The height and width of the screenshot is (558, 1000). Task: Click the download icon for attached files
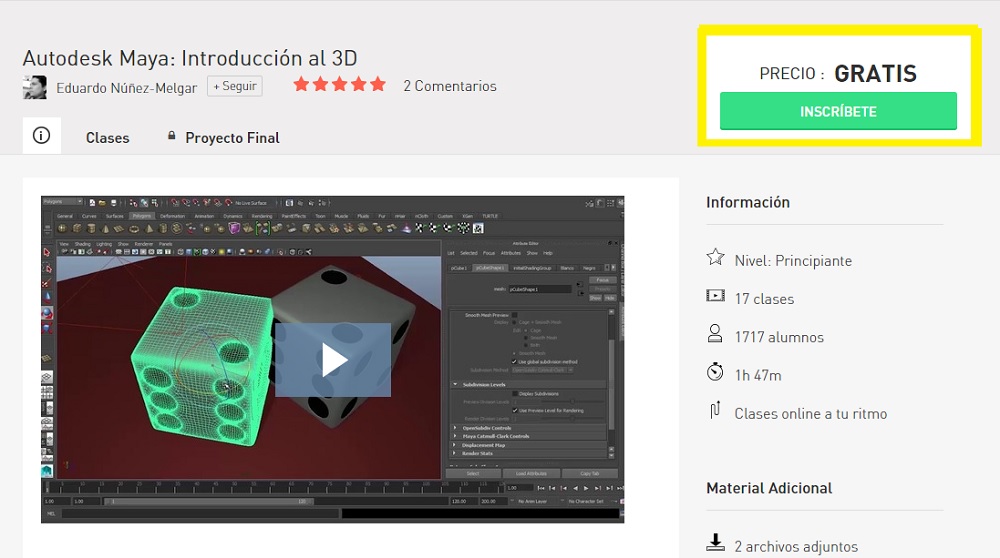716,542
